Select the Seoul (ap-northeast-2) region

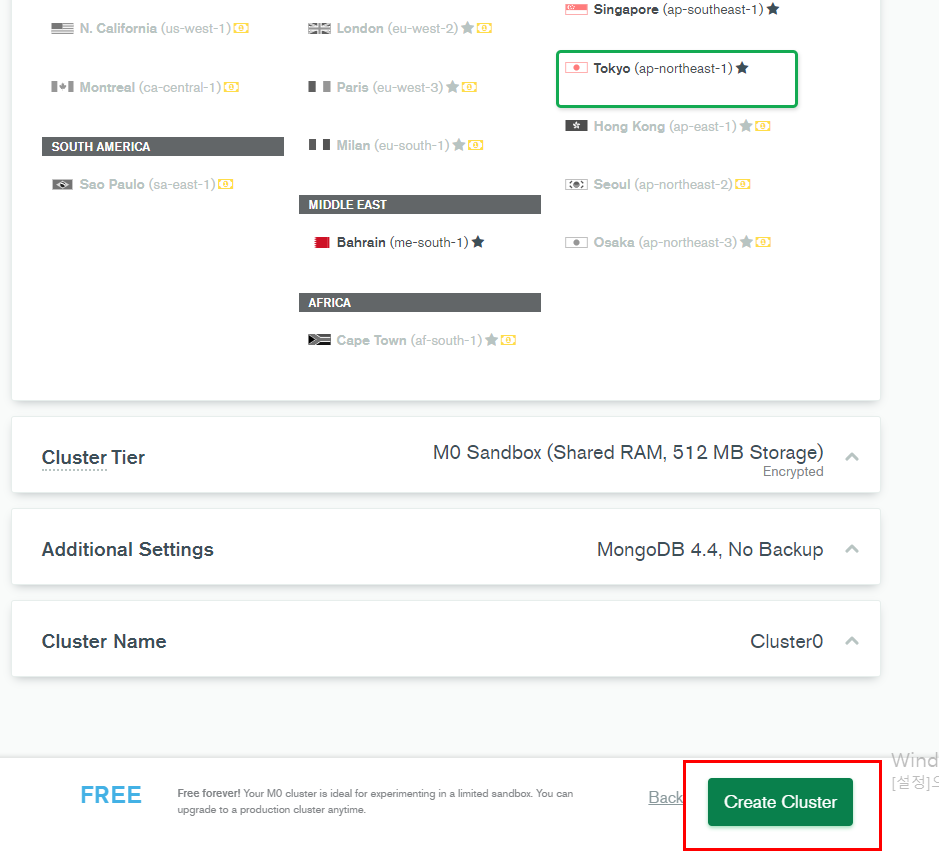pos(658,184)
